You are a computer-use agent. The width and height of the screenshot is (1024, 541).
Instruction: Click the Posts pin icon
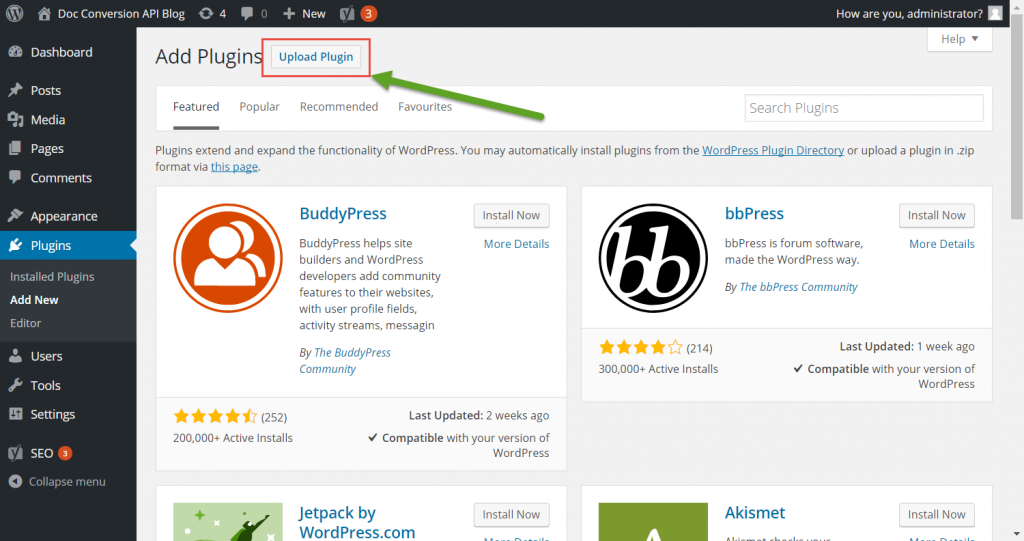tap(16, 90)
